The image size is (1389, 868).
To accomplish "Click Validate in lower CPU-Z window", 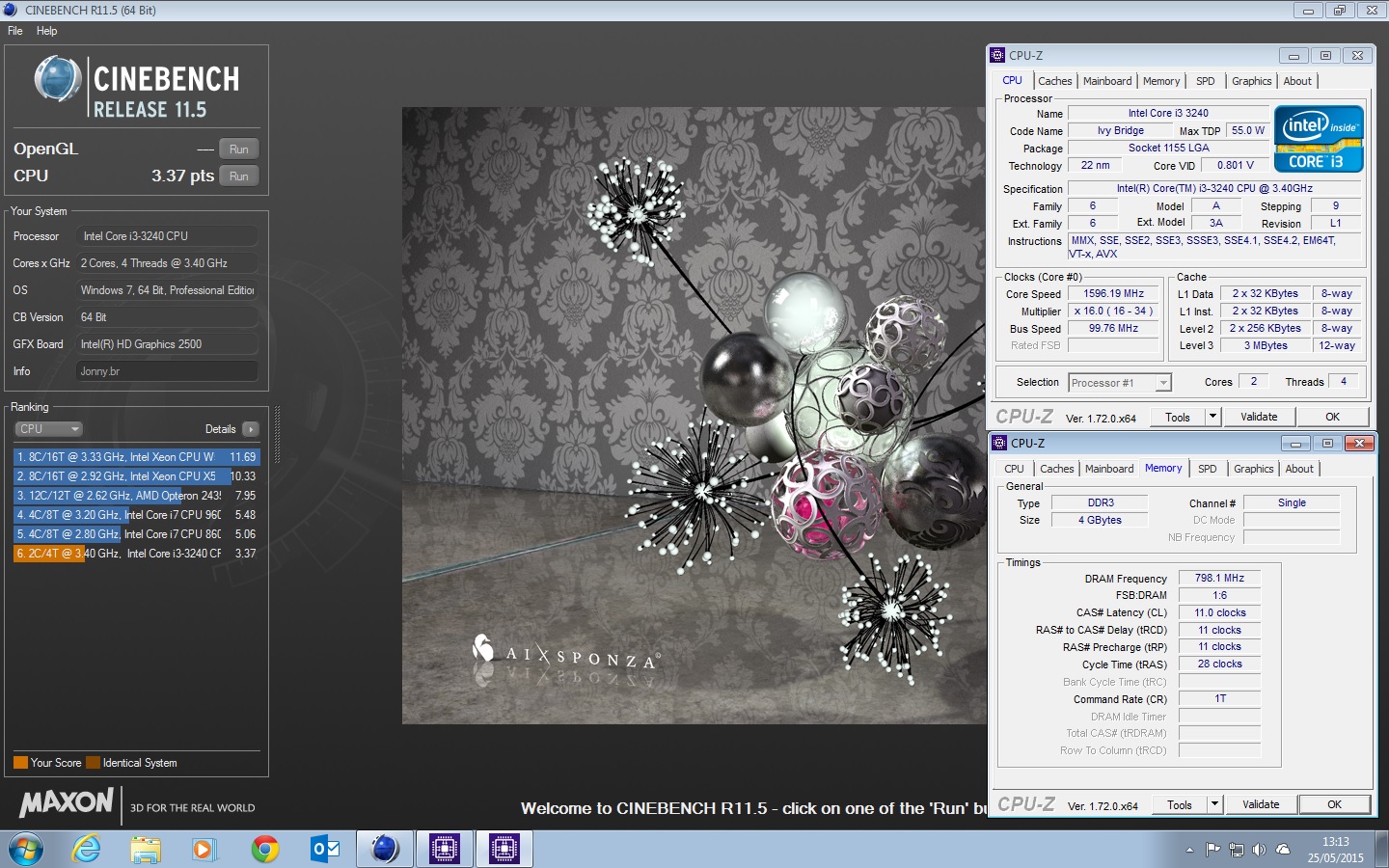I will point(1261,805).
